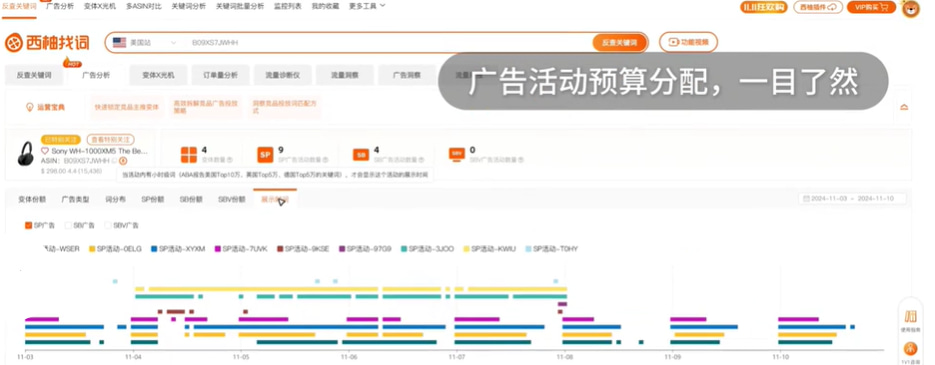935x365 pixels.
Task: Click the orange icon after the ASIN
Action: click(123, 161)
